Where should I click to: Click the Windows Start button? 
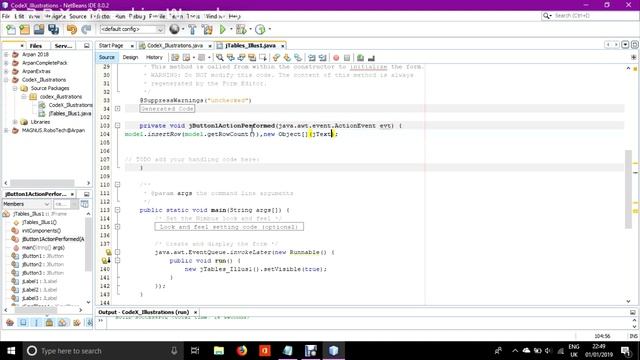click(11, 351)
